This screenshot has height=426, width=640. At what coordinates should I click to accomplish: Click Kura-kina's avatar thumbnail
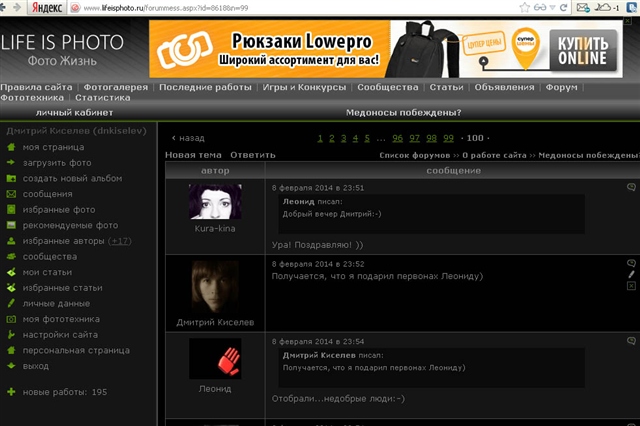point(215,202)
